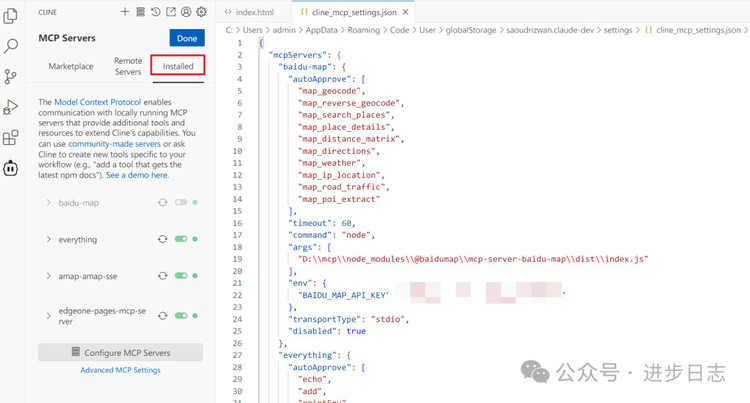Expand the baidu-map server row
Viewport: 750px width, 403px height.
point(48,203)
